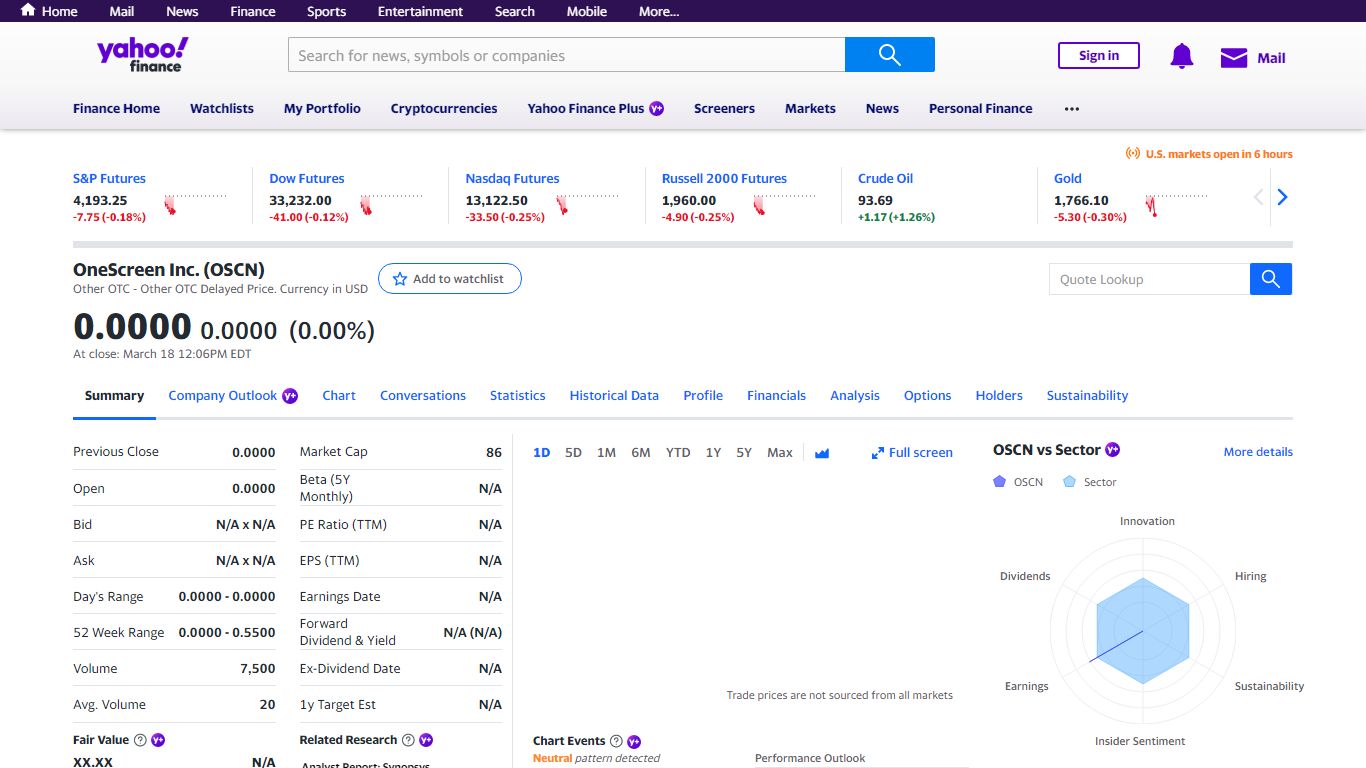Open the more navigation ellipsis
Image resolution: width=1366 pixels, height=768 pixels.
[x=1072, y=108]
